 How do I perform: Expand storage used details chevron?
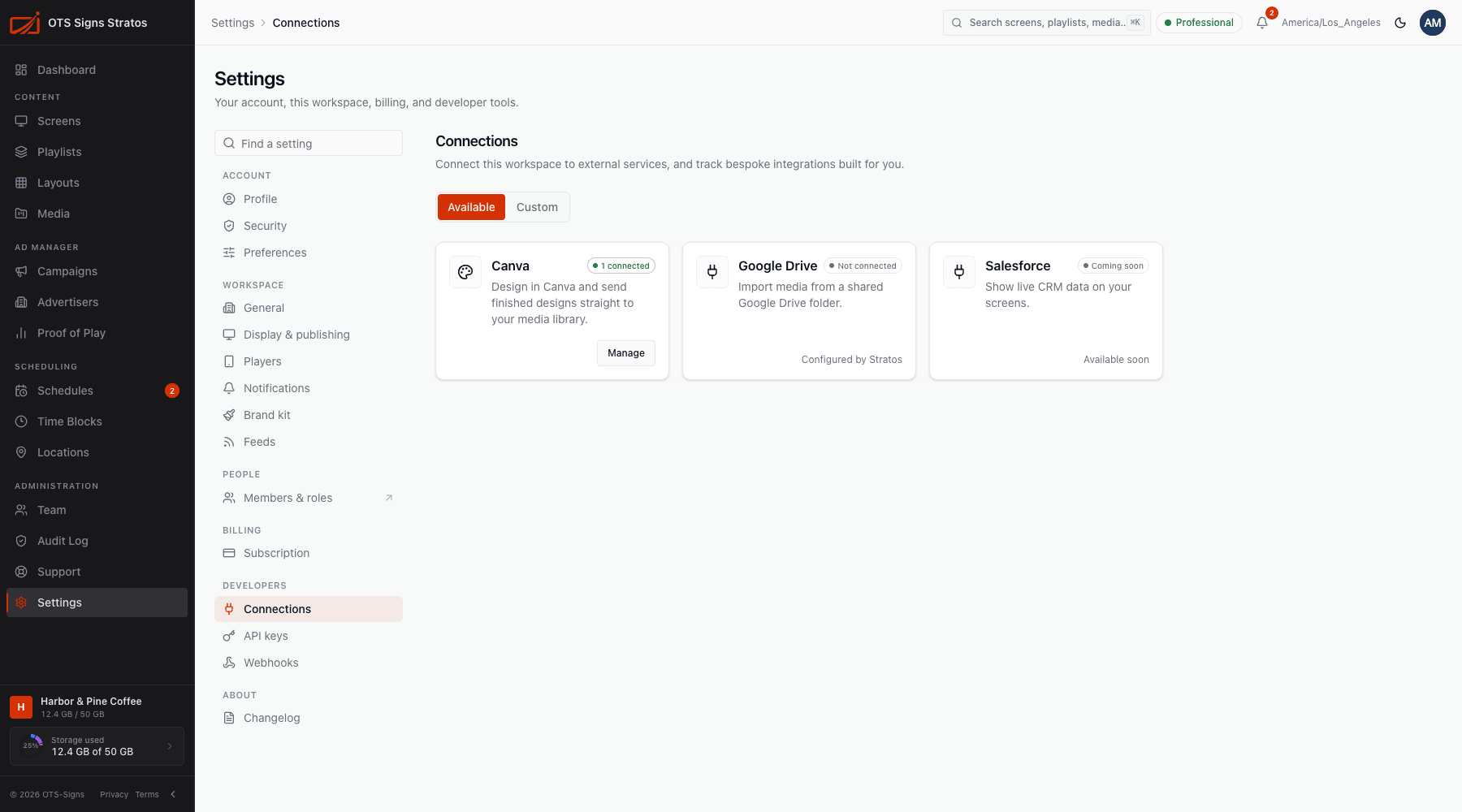click(x=170, y=746)
